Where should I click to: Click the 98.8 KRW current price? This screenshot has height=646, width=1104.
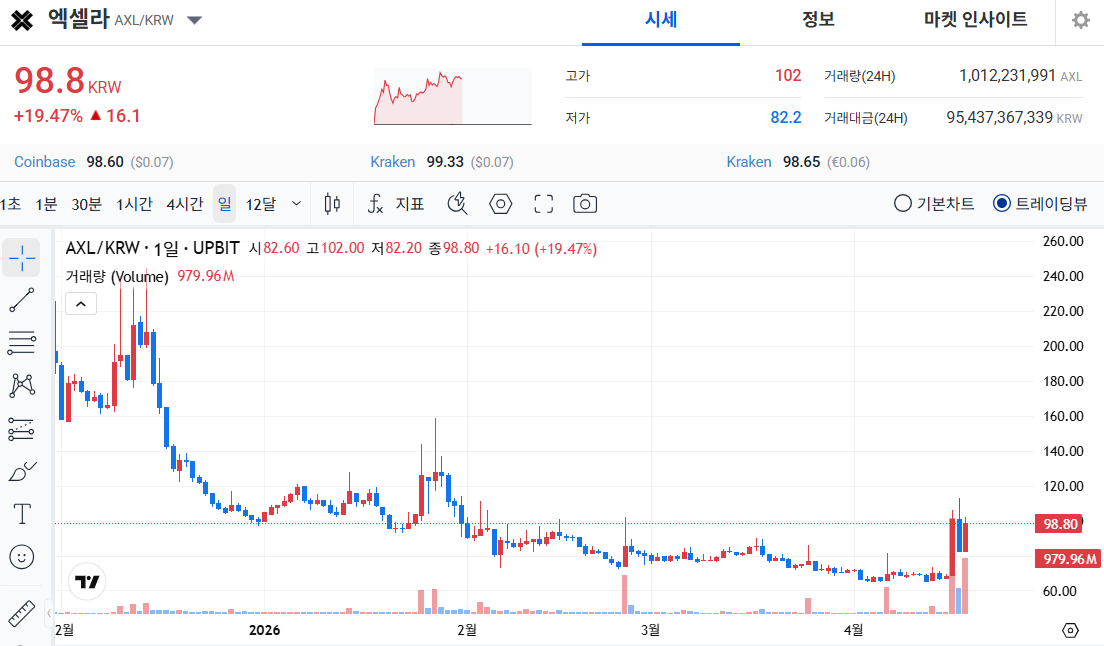(x=68, y=81)
